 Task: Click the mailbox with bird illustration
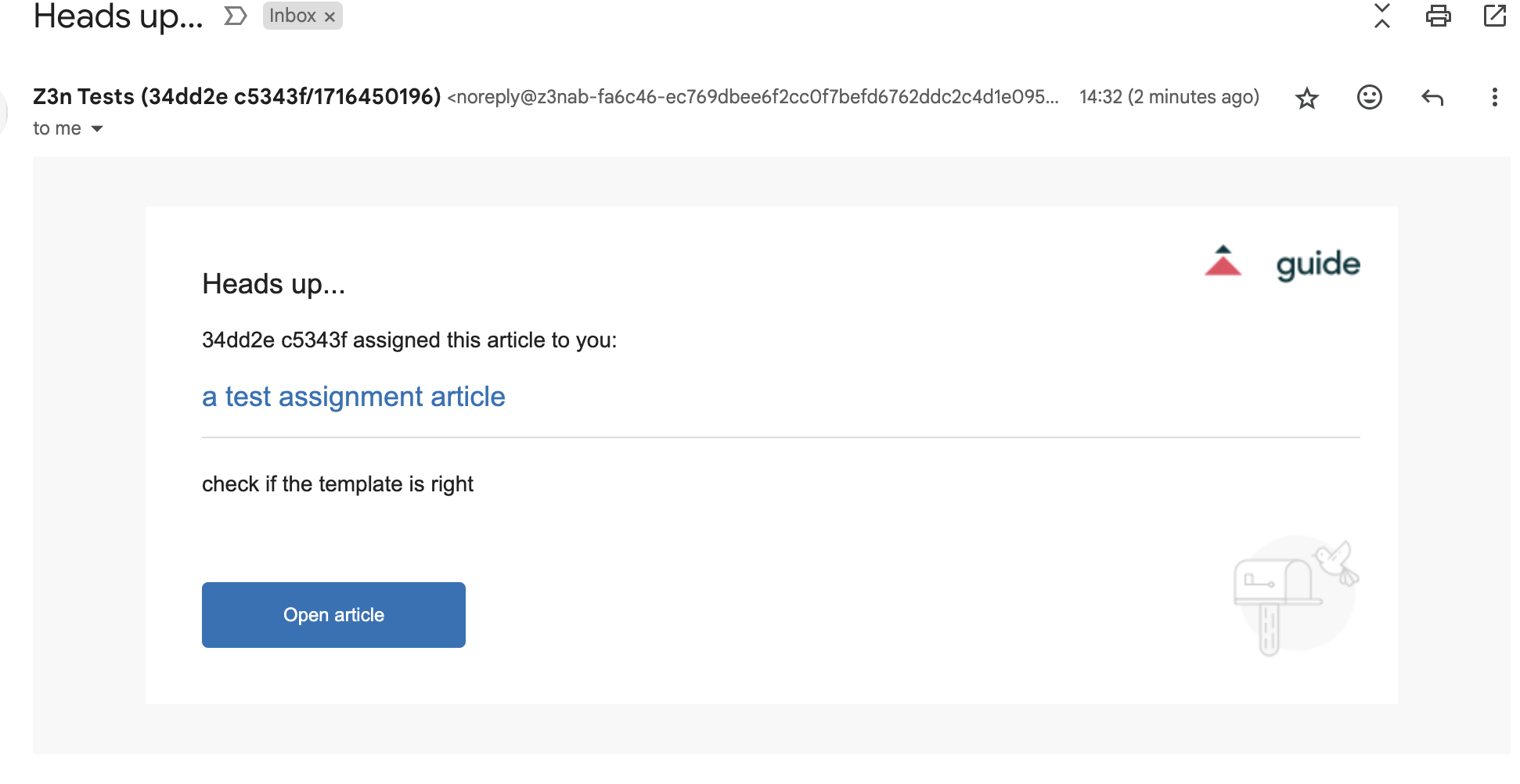[1295, 596]
